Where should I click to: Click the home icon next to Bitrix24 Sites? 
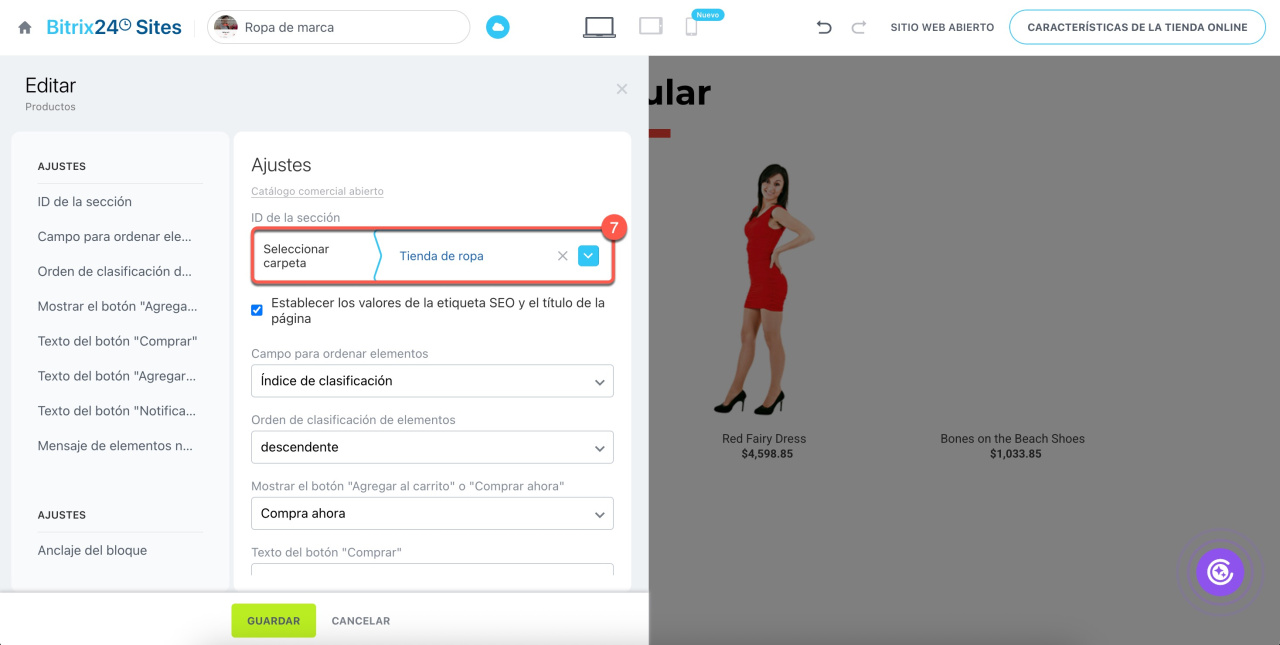pyautogui.click(x=25, y=28)
